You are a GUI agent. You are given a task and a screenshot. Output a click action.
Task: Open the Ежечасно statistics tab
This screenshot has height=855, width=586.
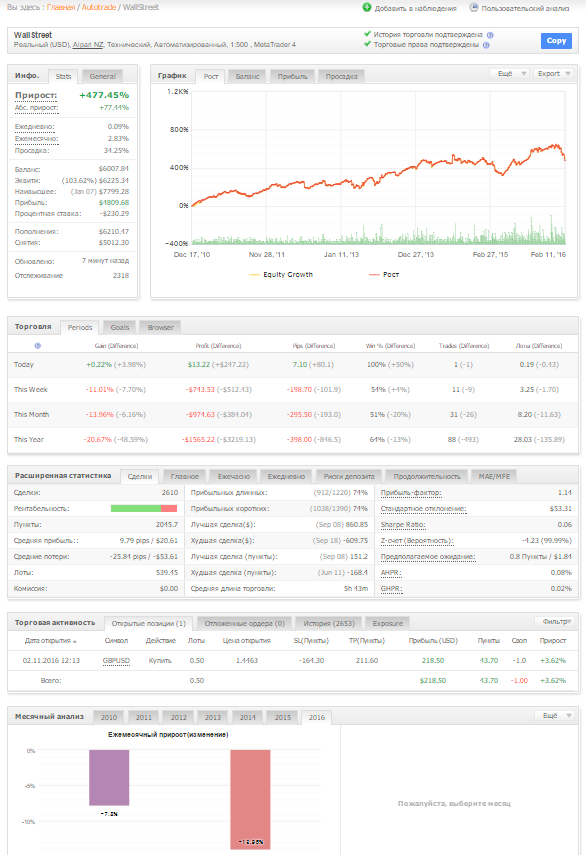[x=233, y=476]
